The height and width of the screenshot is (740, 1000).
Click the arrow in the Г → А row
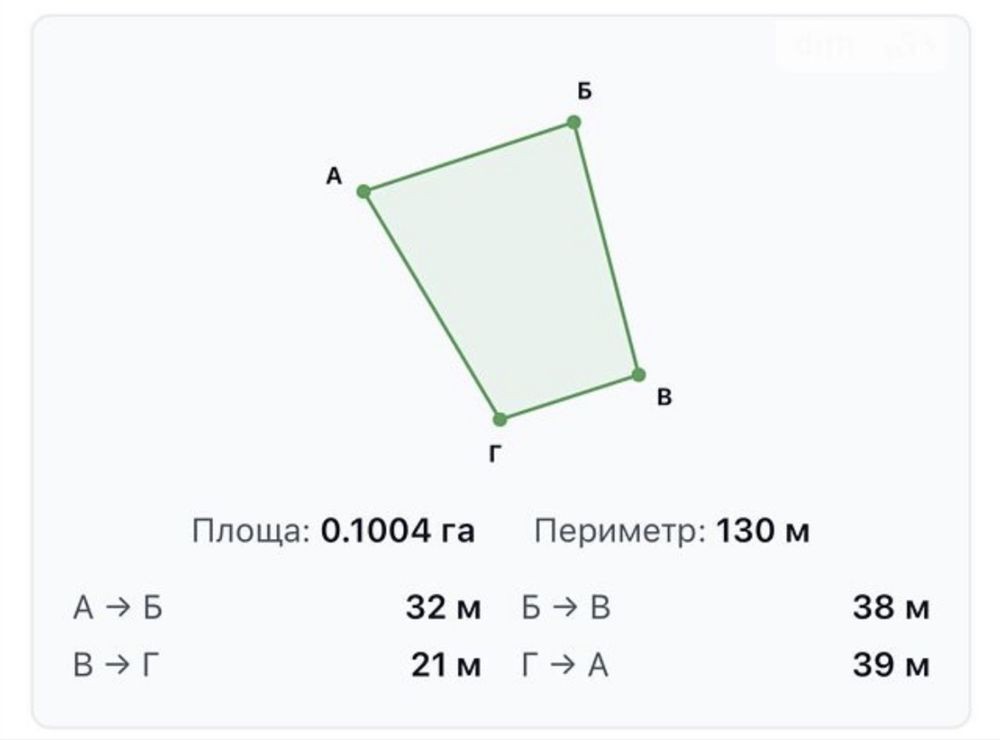pyautogui.click(x=563, y=665)
